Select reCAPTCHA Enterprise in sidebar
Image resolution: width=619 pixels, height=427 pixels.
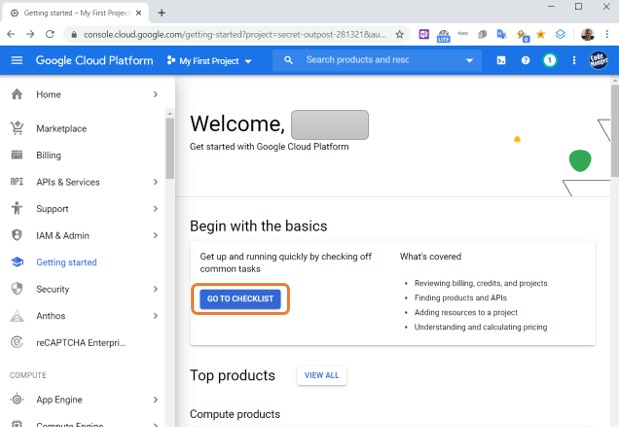coord(81,343)
